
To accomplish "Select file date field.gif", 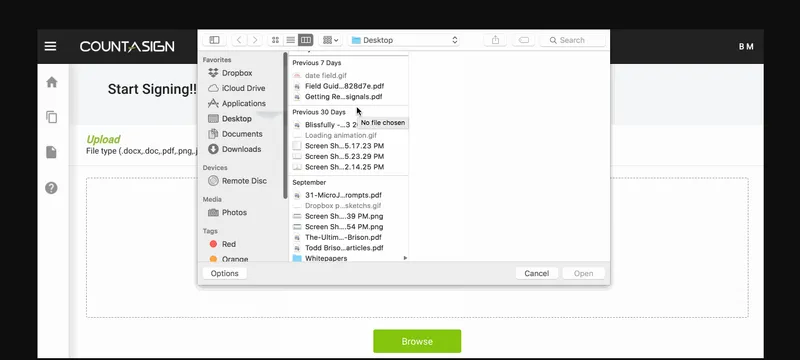I will 326,75.
